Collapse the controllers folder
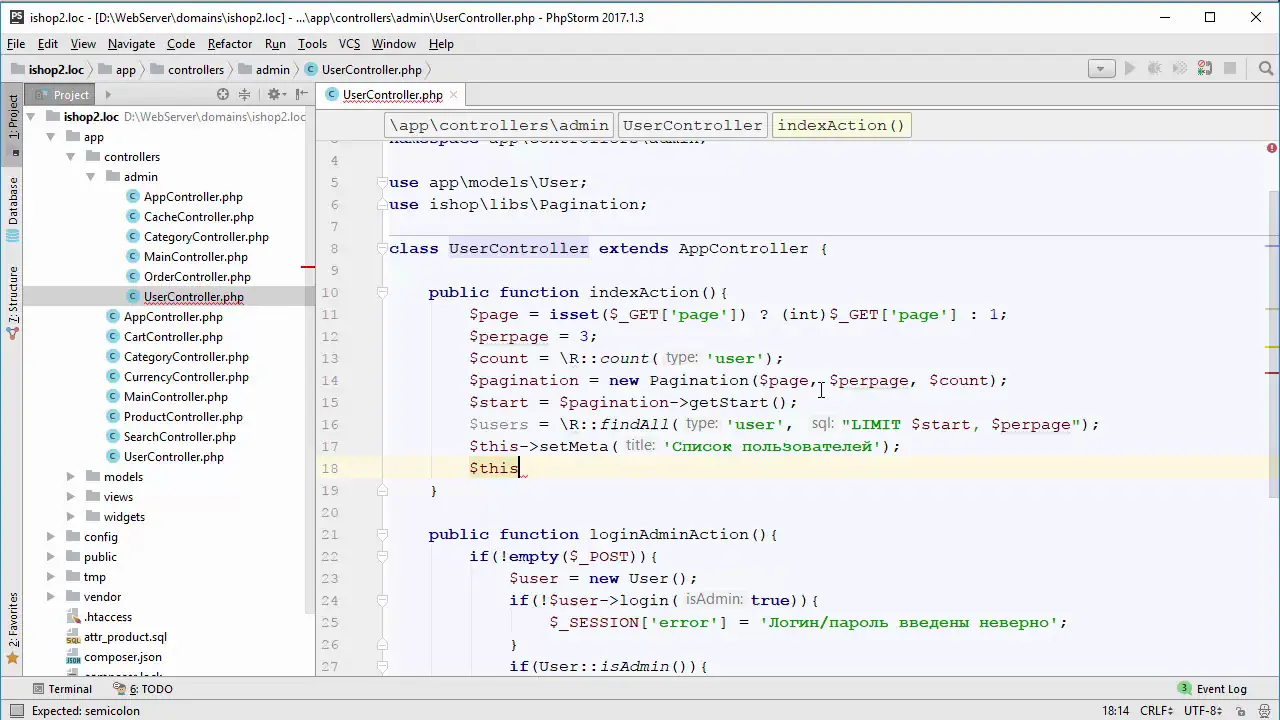 point(71,157)
